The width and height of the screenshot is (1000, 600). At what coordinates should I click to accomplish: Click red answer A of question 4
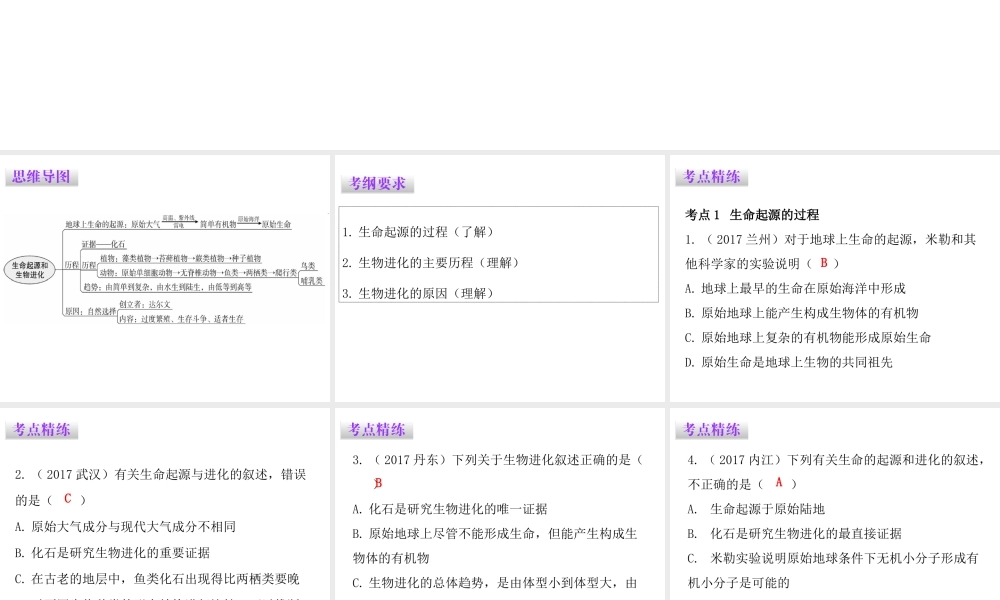[779, 483]
